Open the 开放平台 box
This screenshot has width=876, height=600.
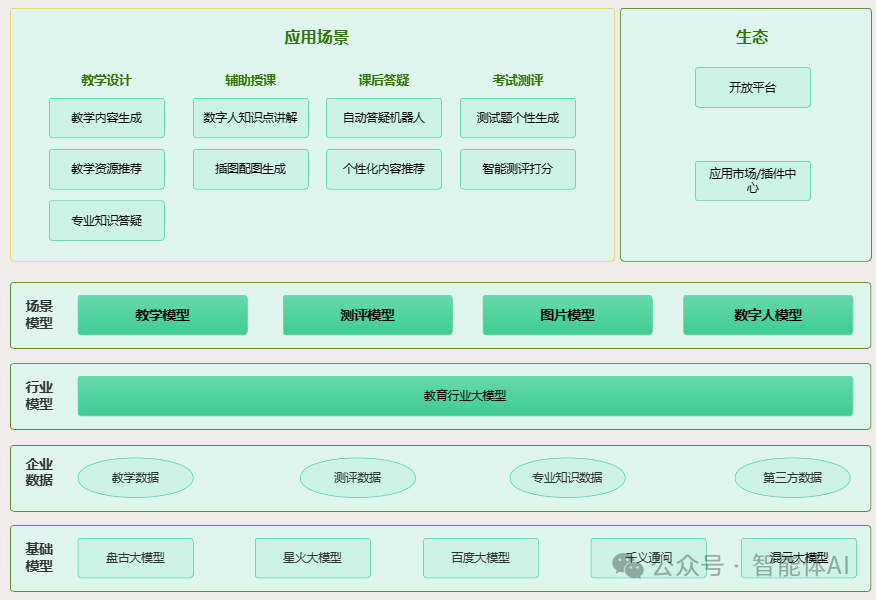click(x=752, y=87)
